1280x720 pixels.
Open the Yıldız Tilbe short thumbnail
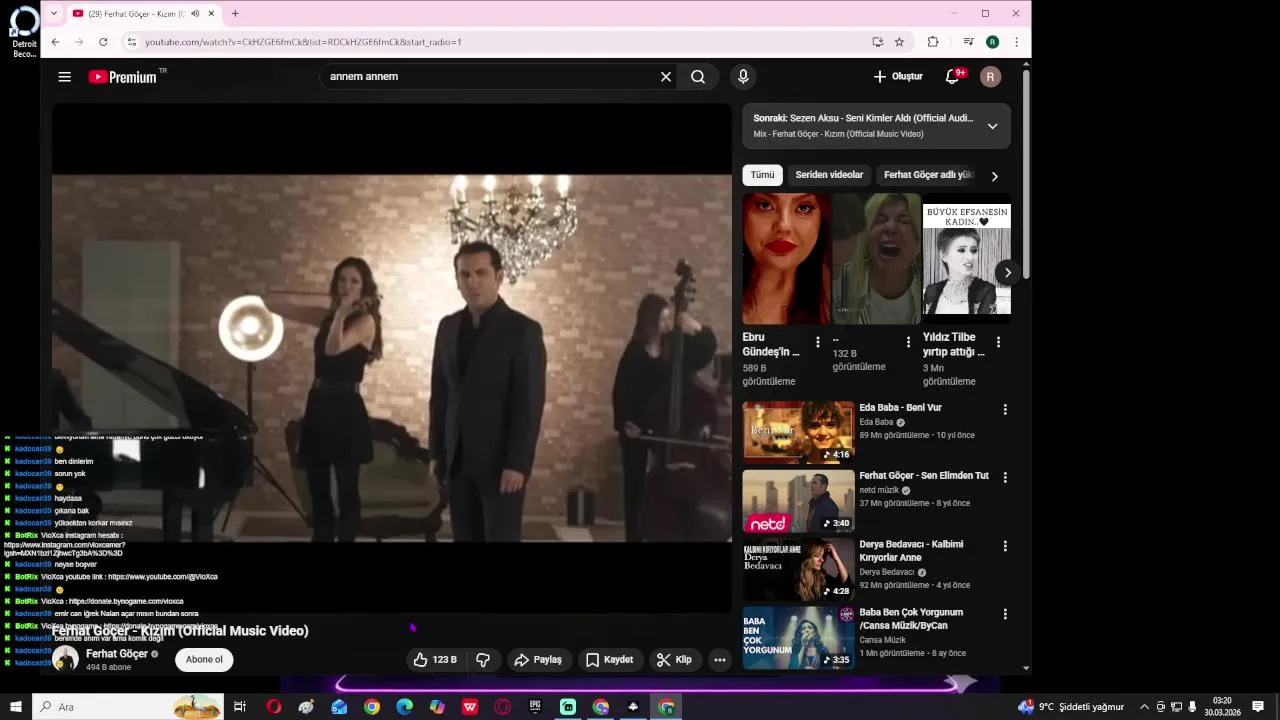[966, 259]
